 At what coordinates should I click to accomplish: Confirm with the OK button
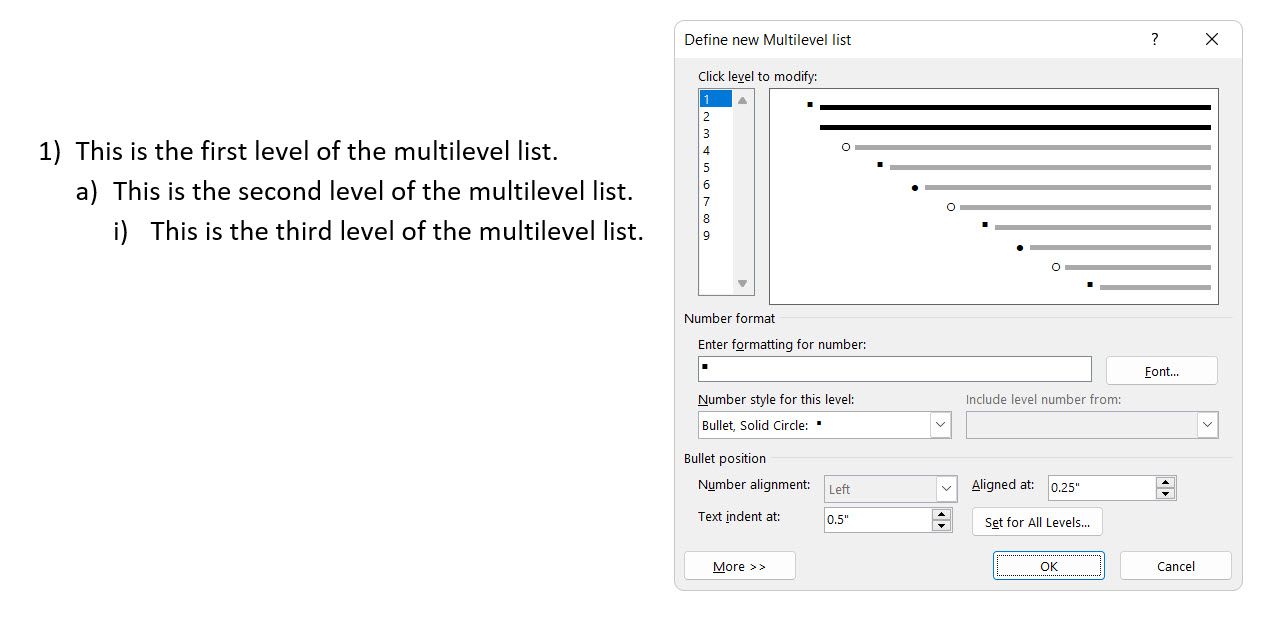(1048, 566)
